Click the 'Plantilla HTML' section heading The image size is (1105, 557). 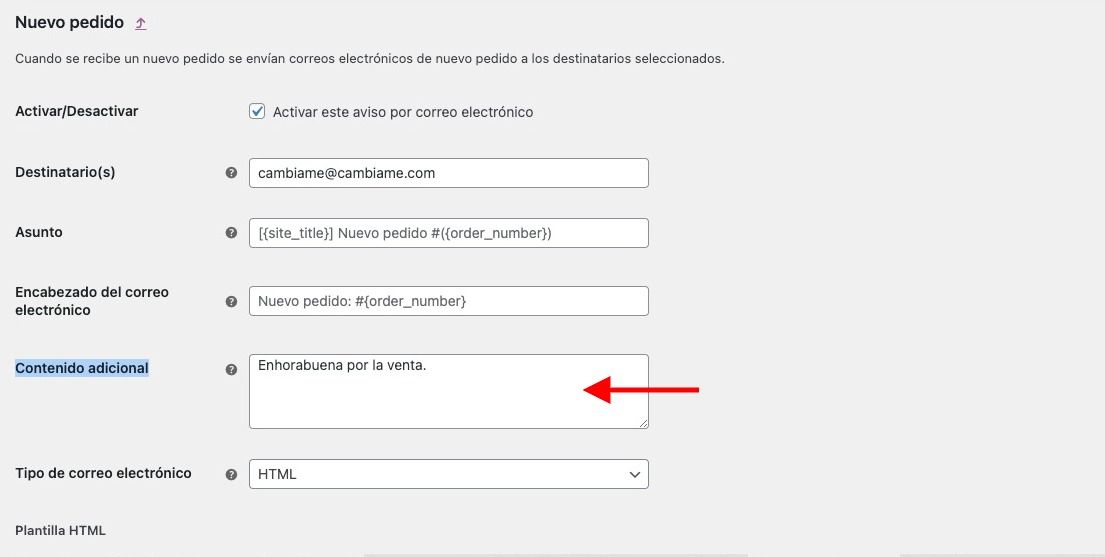(60, 530)
